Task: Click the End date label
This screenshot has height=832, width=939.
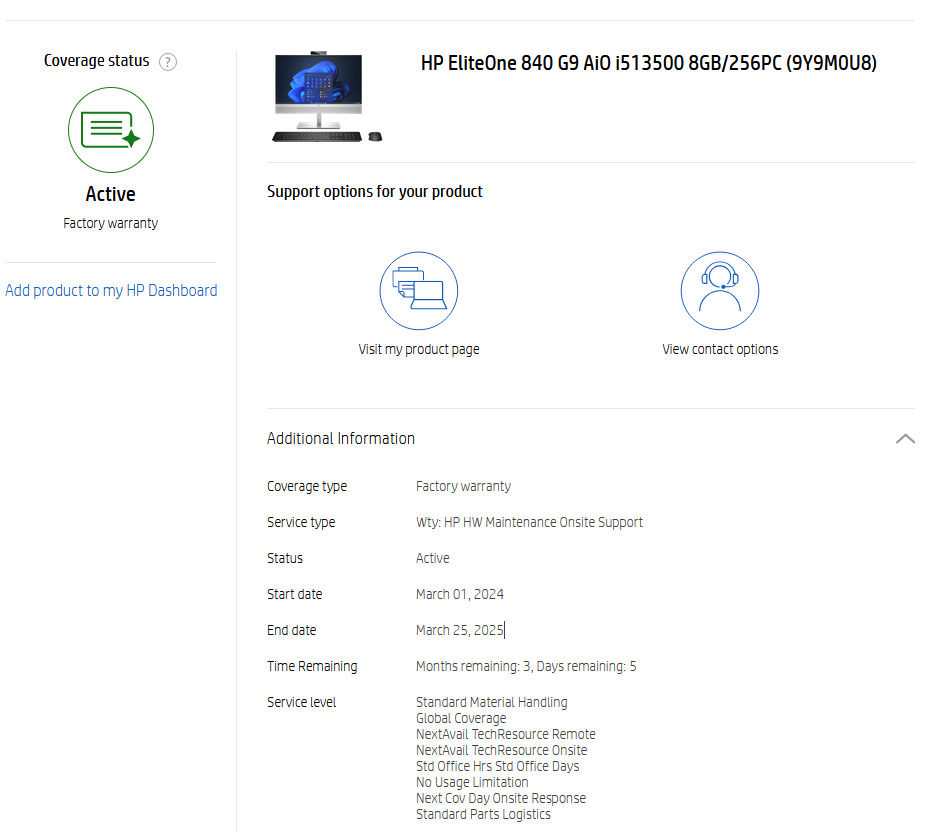Action: 291,630
